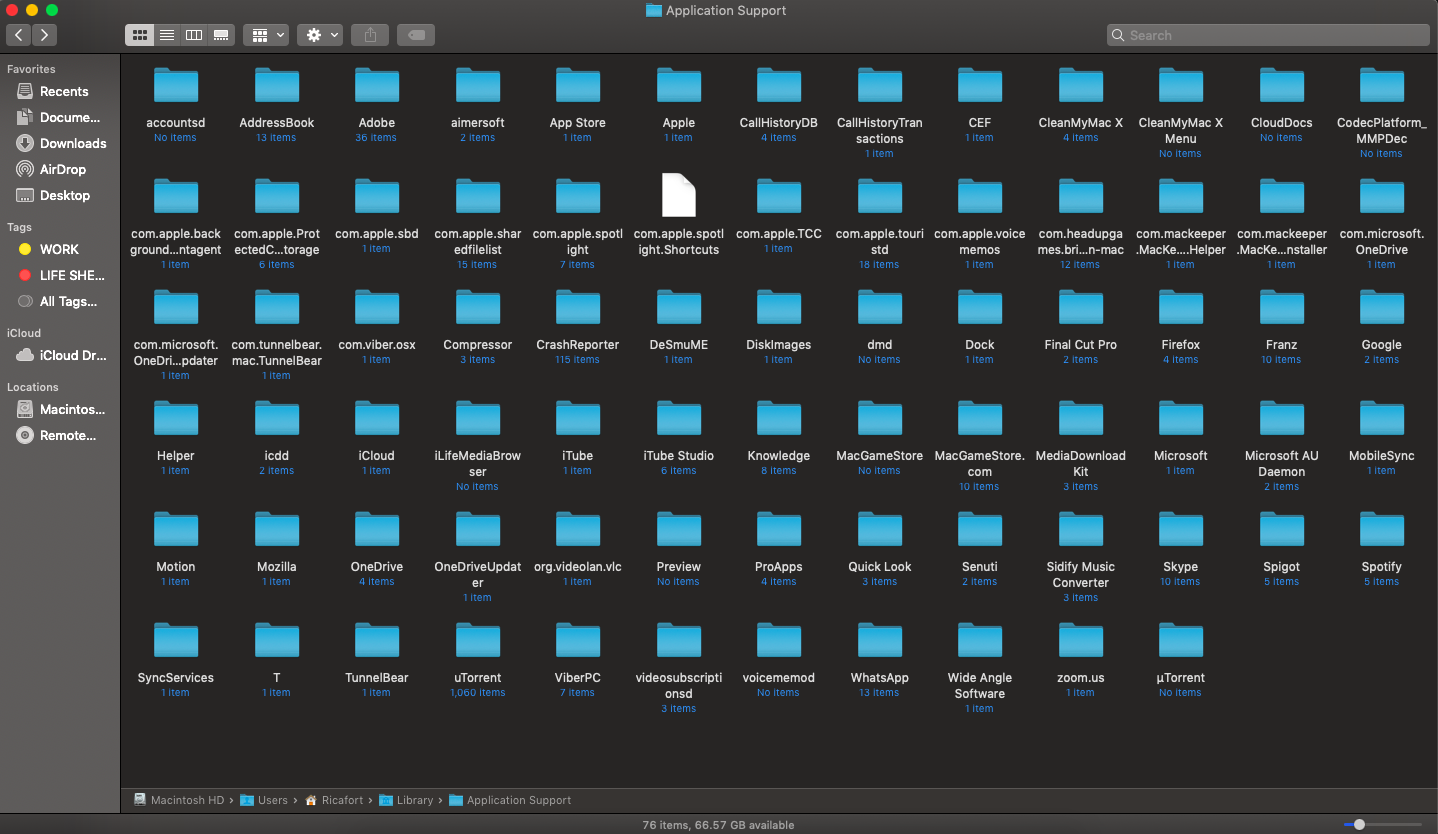Select the Google folder icon
This screenshot has width=1438, height=834.
1382,308
